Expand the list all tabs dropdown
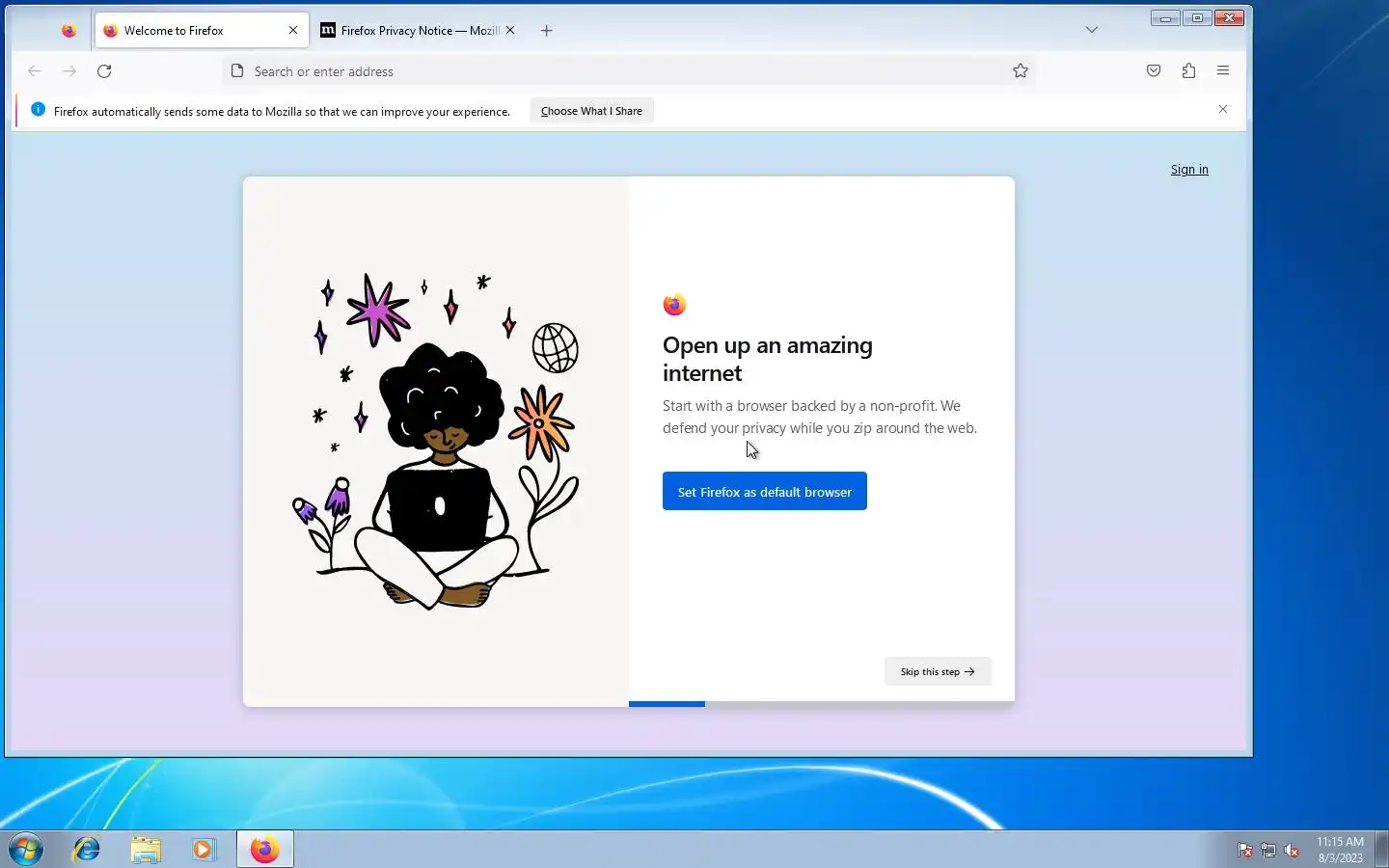1389x868 pixels. click(x=1092, y=30)
